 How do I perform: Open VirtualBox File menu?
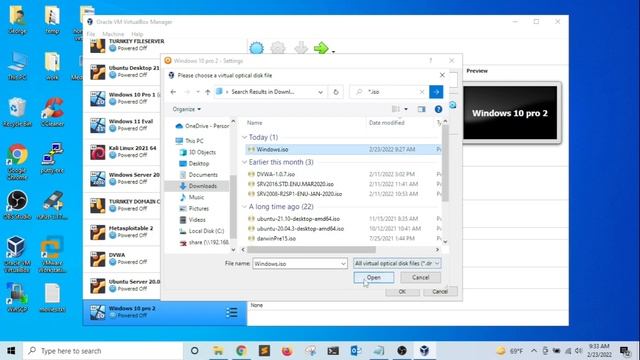click(91, 34)
